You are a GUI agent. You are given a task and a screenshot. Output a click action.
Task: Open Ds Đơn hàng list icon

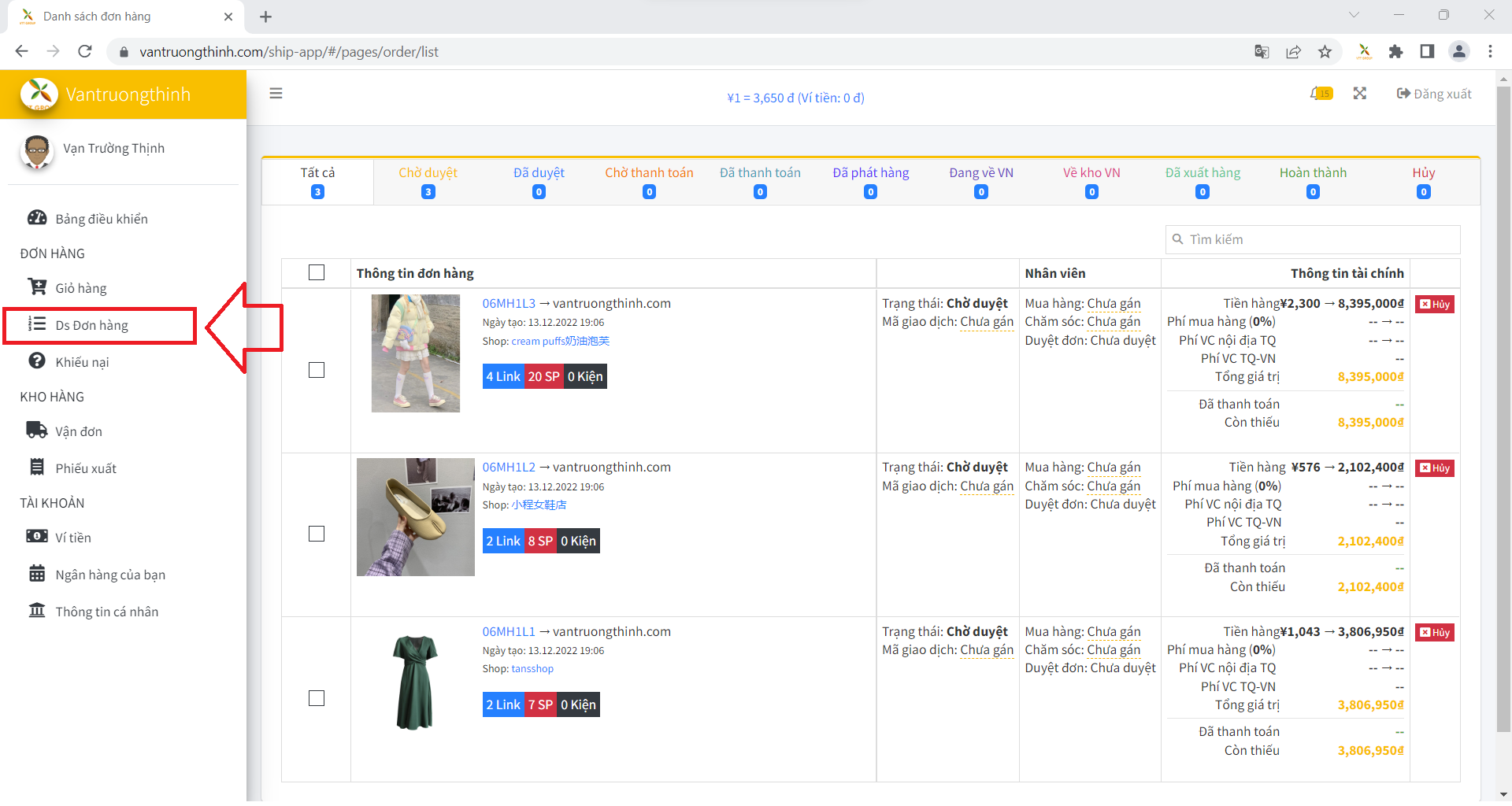[x=37, y=324]
